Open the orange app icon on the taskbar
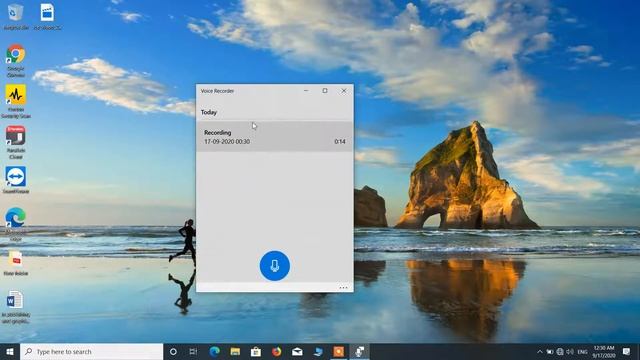The width and height of the screenshot is (640, 360). [339, 351]
